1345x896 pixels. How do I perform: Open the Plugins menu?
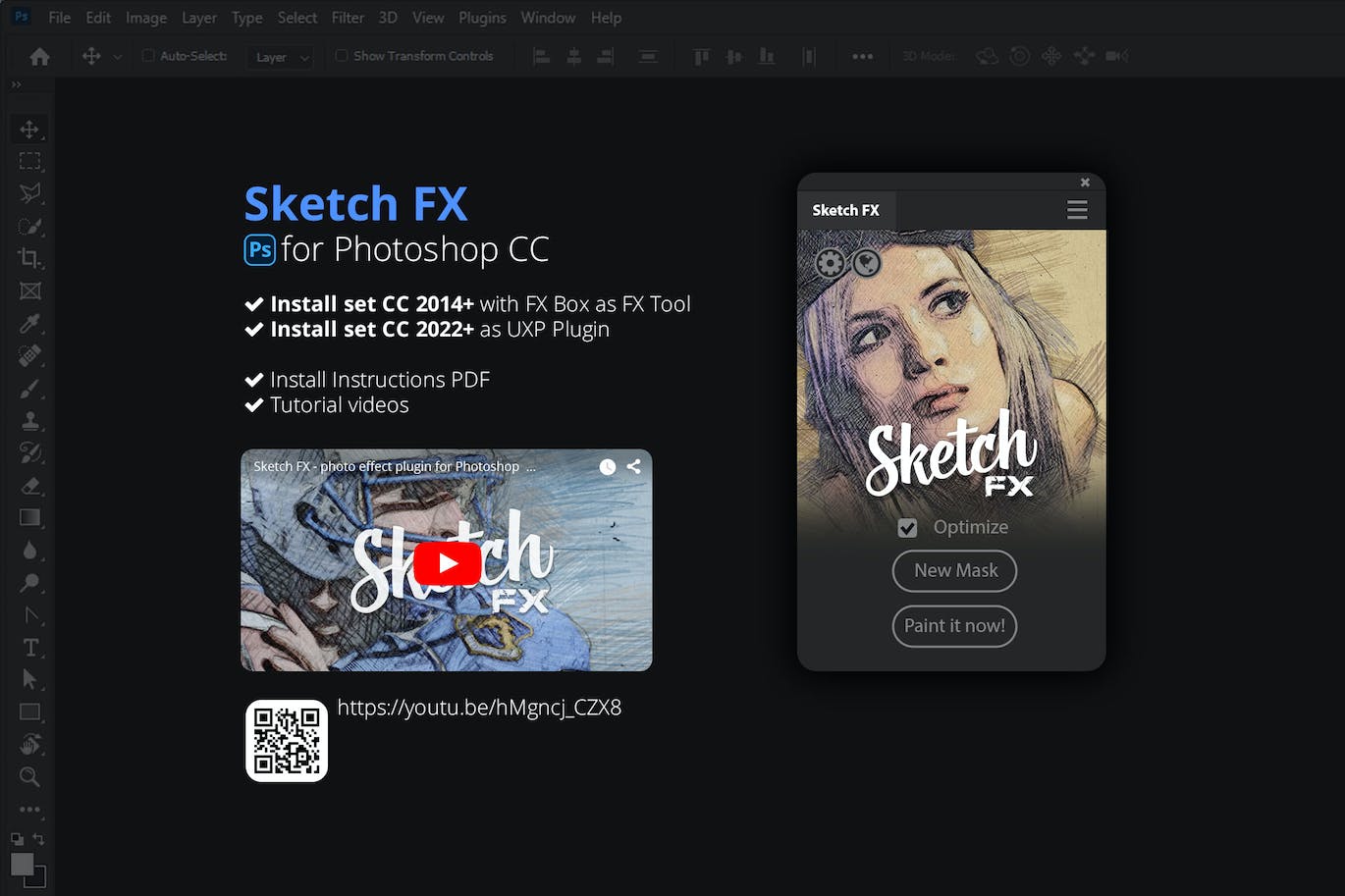coord(482,17)
